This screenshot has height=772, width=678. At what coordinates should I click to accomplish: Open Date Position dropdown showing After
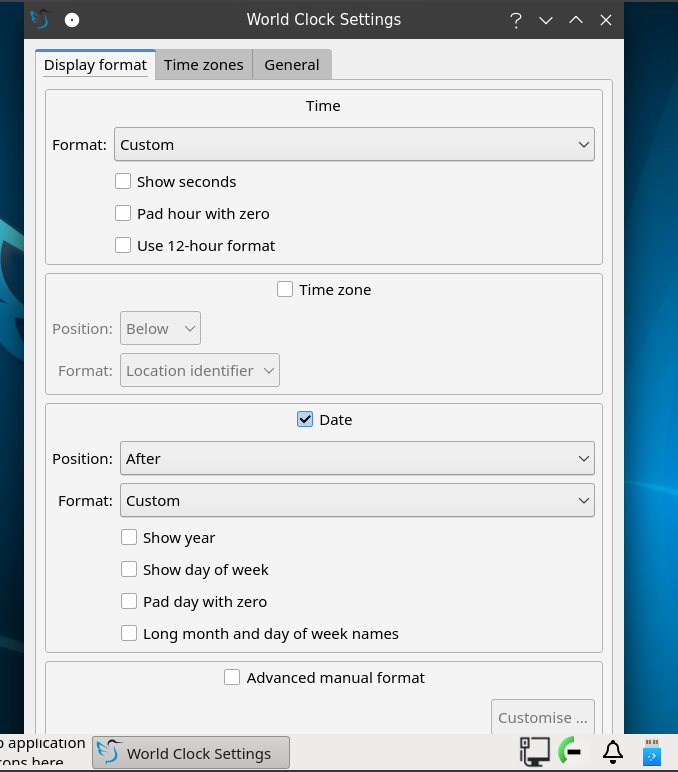point(357,458)
